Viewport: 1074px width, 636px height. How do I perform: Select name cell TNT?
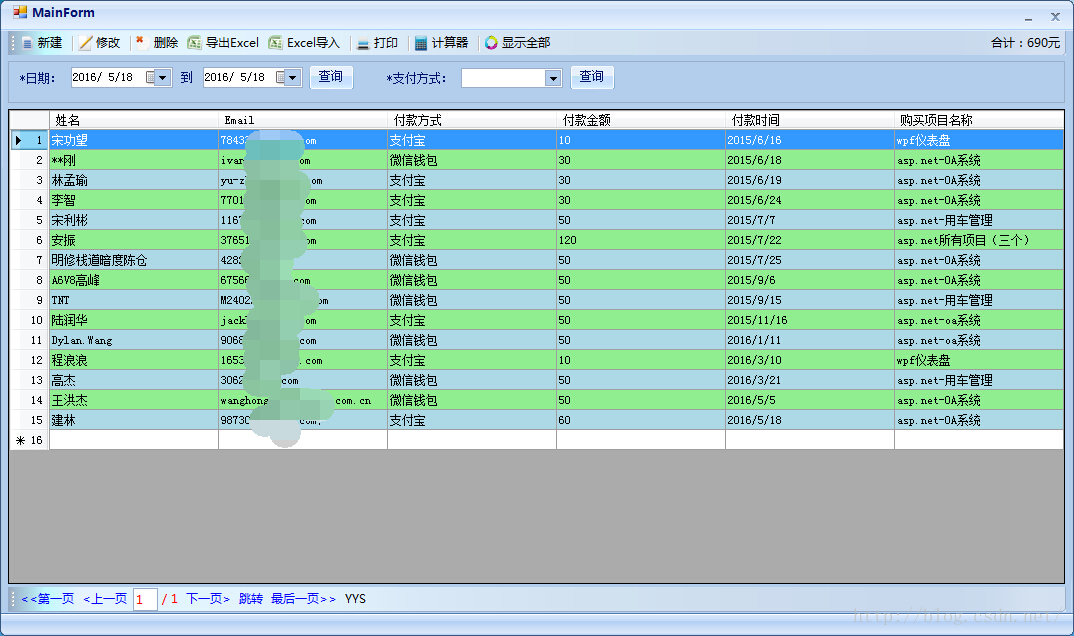(x=134, y=300)
